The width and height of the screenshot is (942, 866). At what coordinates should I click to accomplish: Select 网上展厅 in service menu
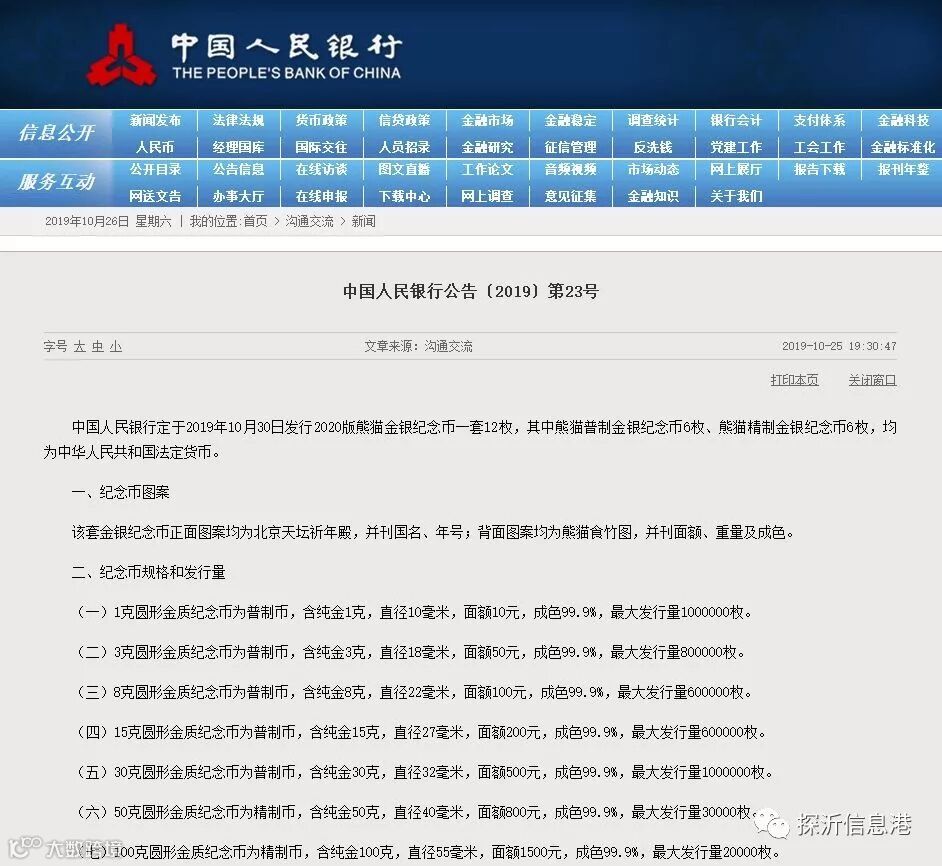pyautogui.click(x=736, y=169)
